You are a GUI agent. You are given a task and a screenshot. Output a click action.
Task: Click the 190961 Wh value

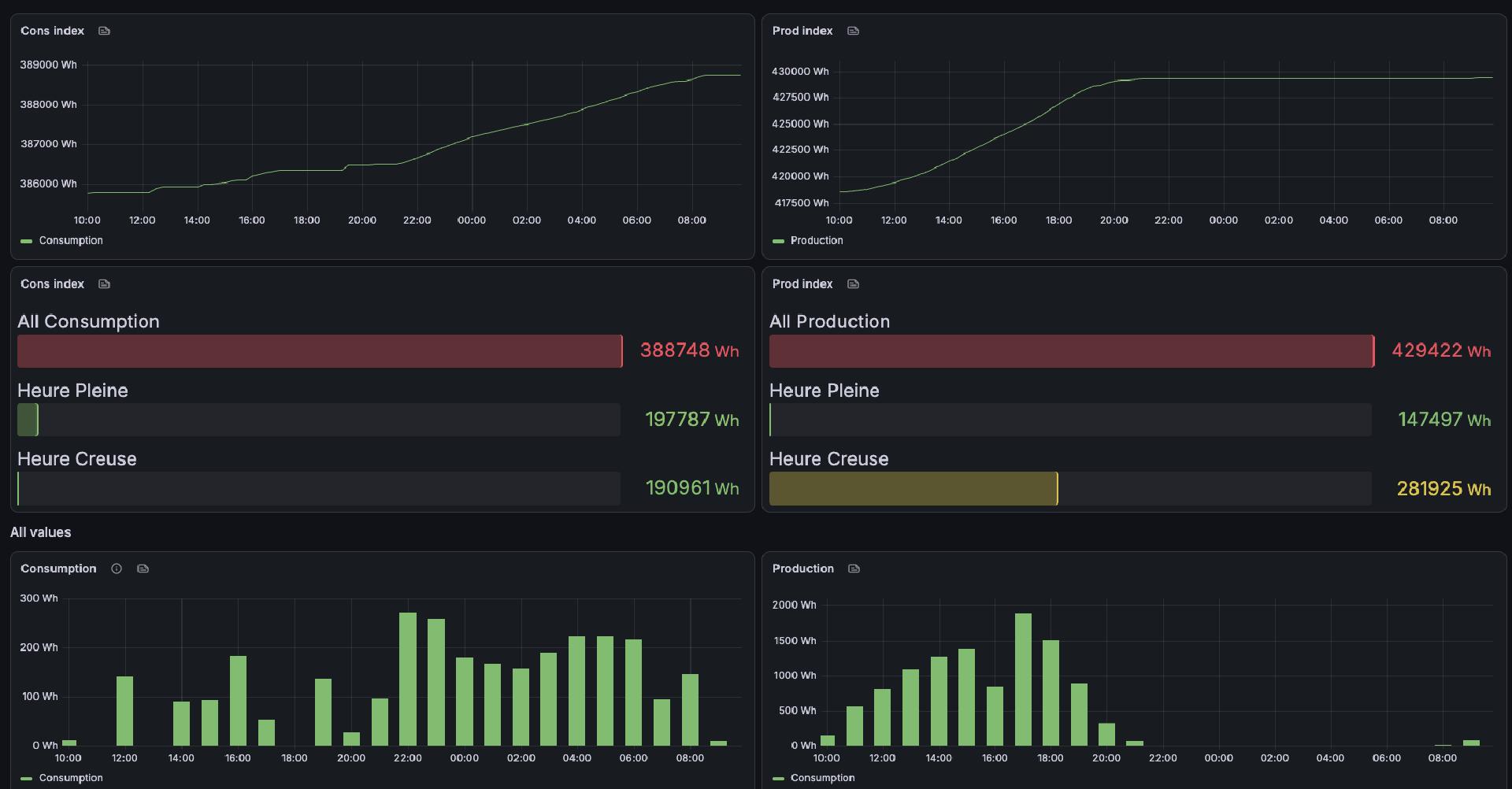tap(691, 488)
